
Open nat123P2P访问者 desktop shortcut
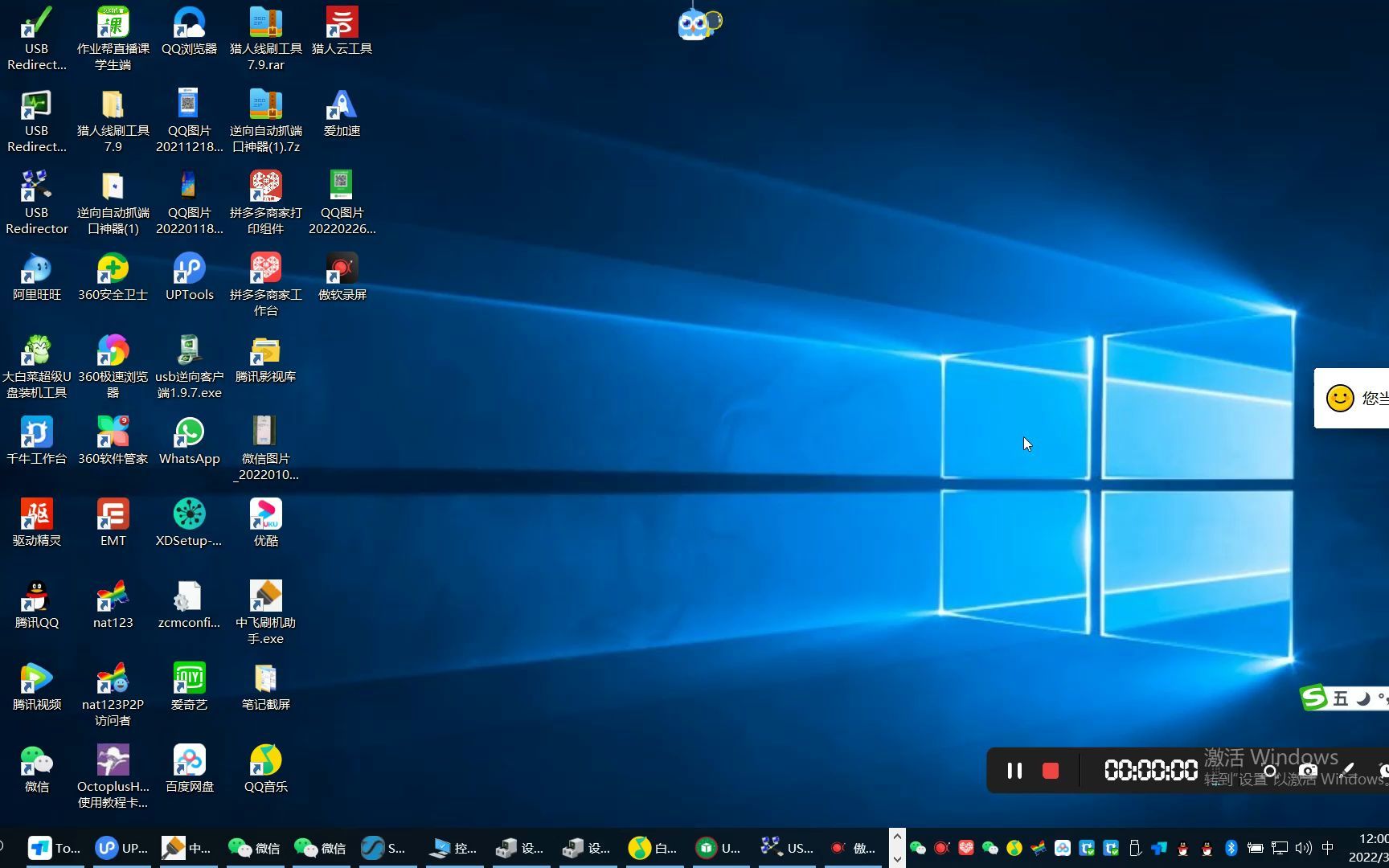pyautogui.click(x=113, y=694)
